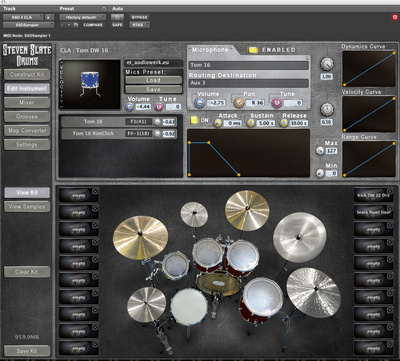Remove Kick DW 22 Dry via its slot icon
Viewport: 400px width, 361px height.
click(390, 191)
